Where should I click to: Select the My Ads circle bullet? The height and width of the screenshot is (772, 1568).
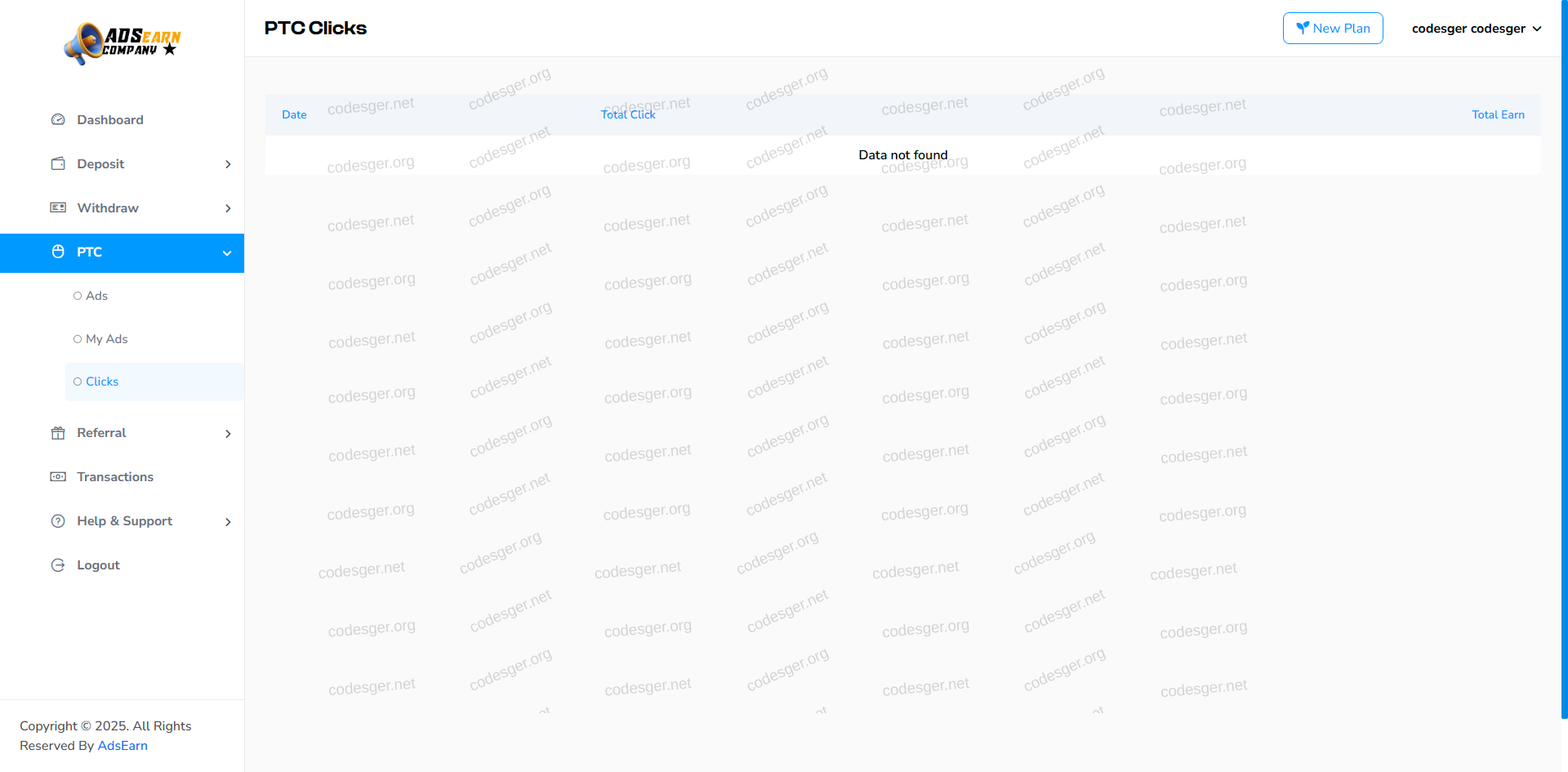tap(78, 339)
